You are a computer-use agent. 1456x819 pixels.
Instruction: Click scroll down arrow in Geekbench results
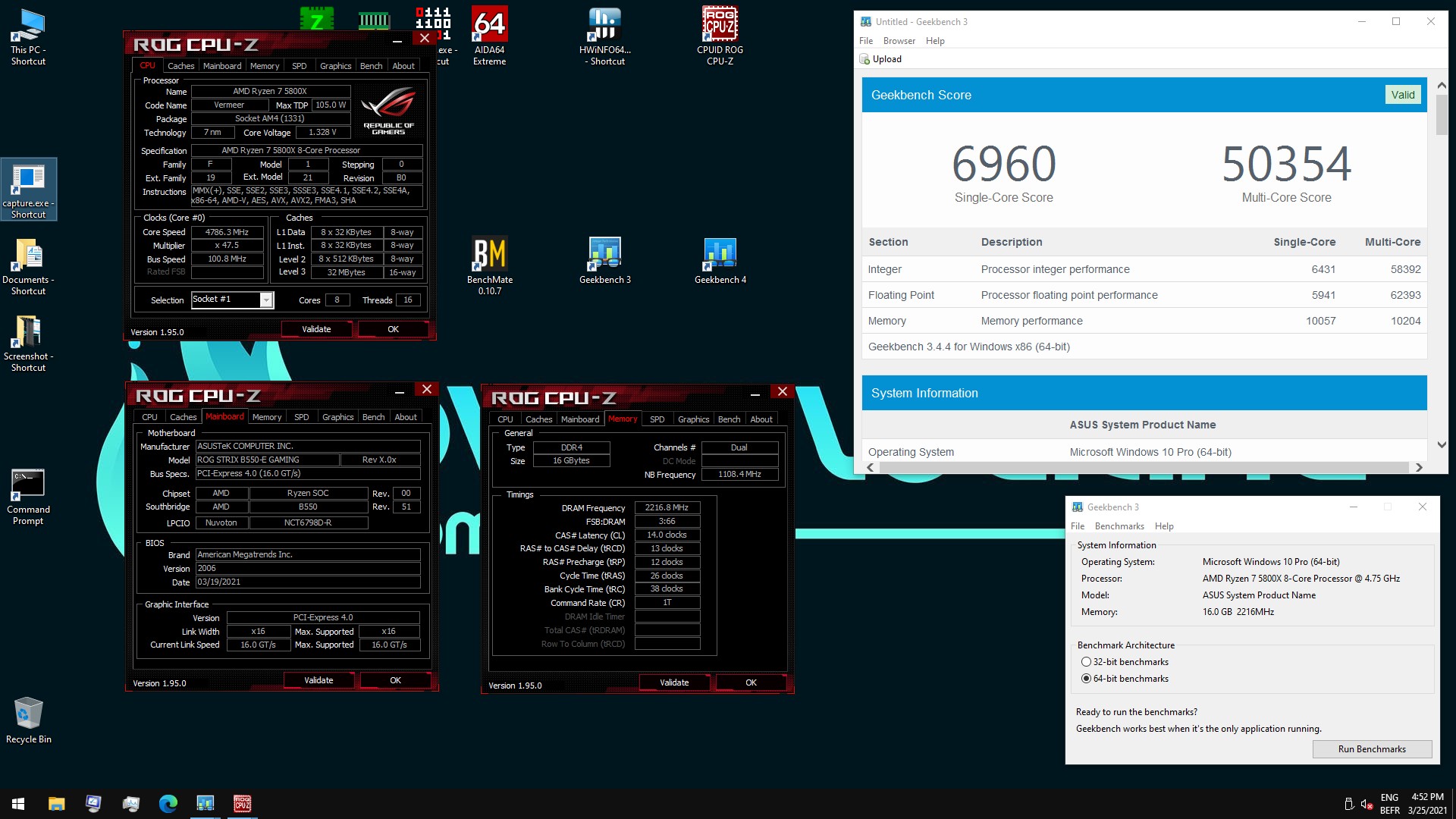pos(1441,445)
